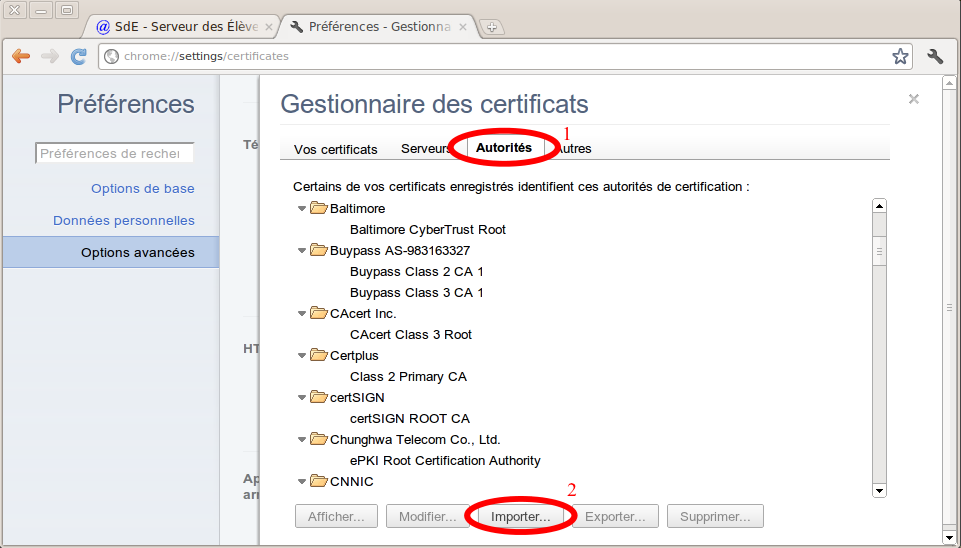The image size is (961, 548).
Task: Open the wrench settings menu
Action: click(936, 57)
